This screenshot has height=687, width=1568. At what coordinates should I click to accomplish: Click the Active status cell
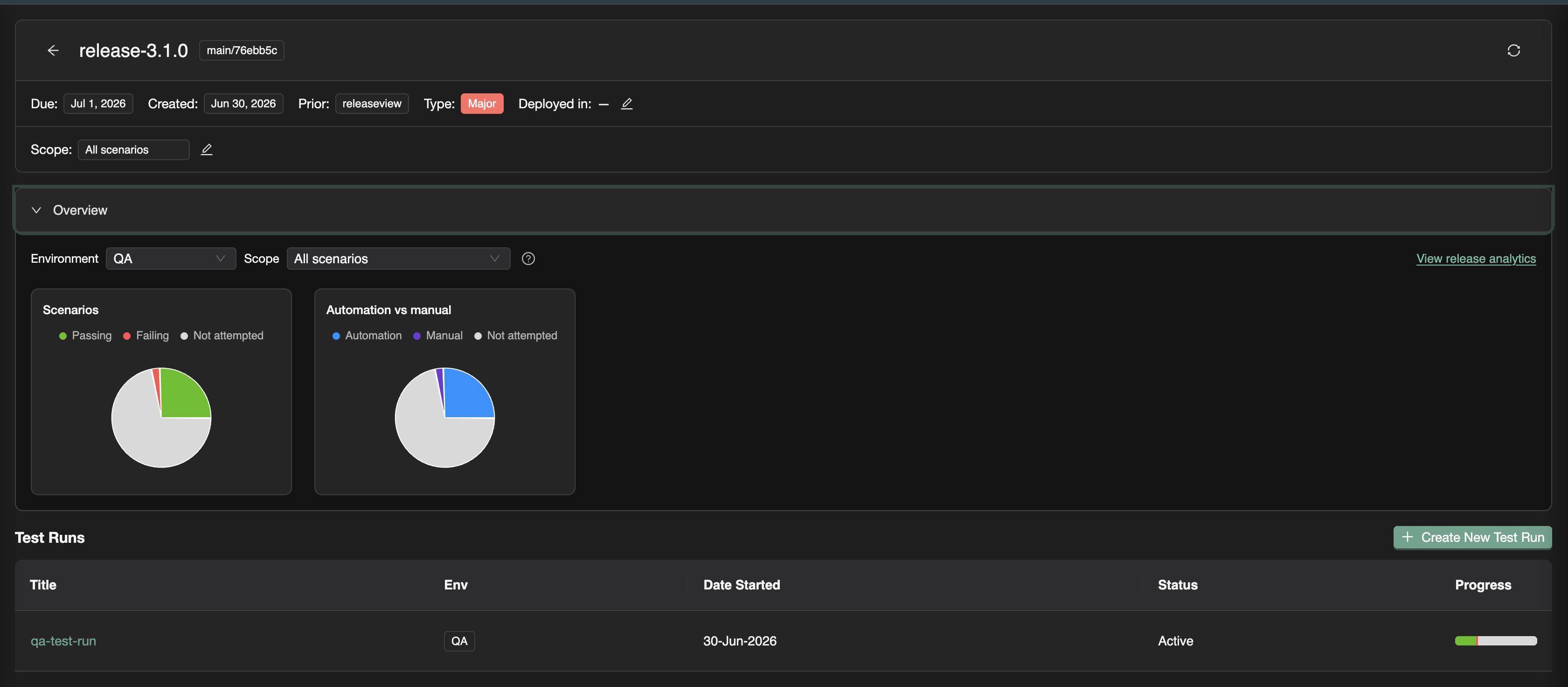tap(1175, 641)
